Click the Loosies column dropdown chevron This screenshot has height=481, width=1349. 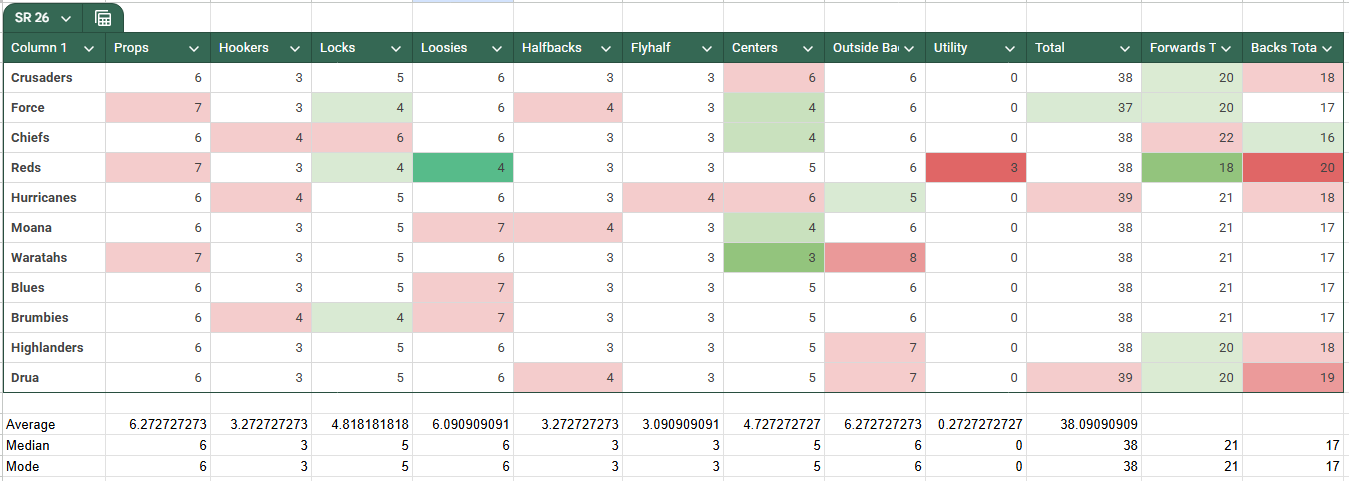(x=497, y=48)
